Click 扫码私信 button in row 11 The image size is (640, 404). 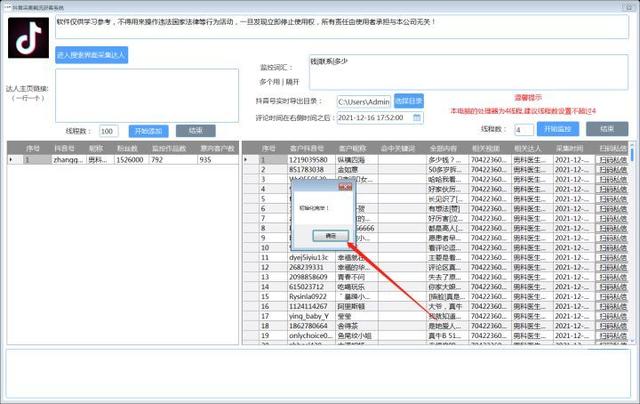612,257
